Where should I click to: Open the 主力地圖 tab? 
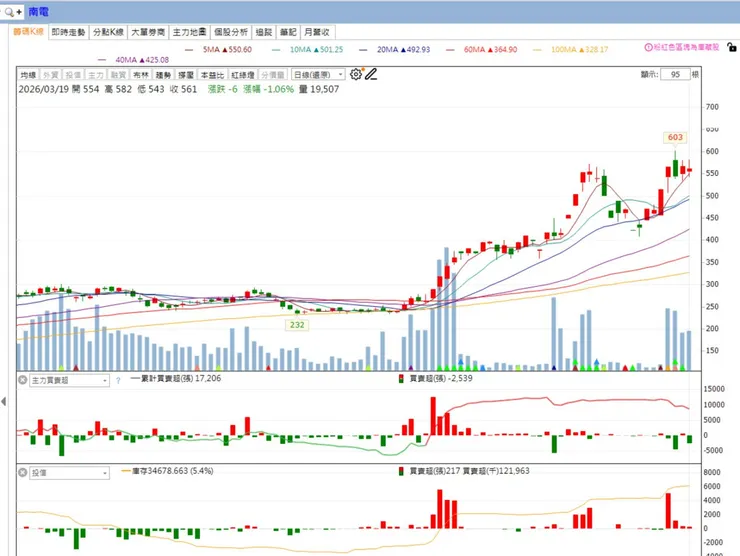pos(189,32)
